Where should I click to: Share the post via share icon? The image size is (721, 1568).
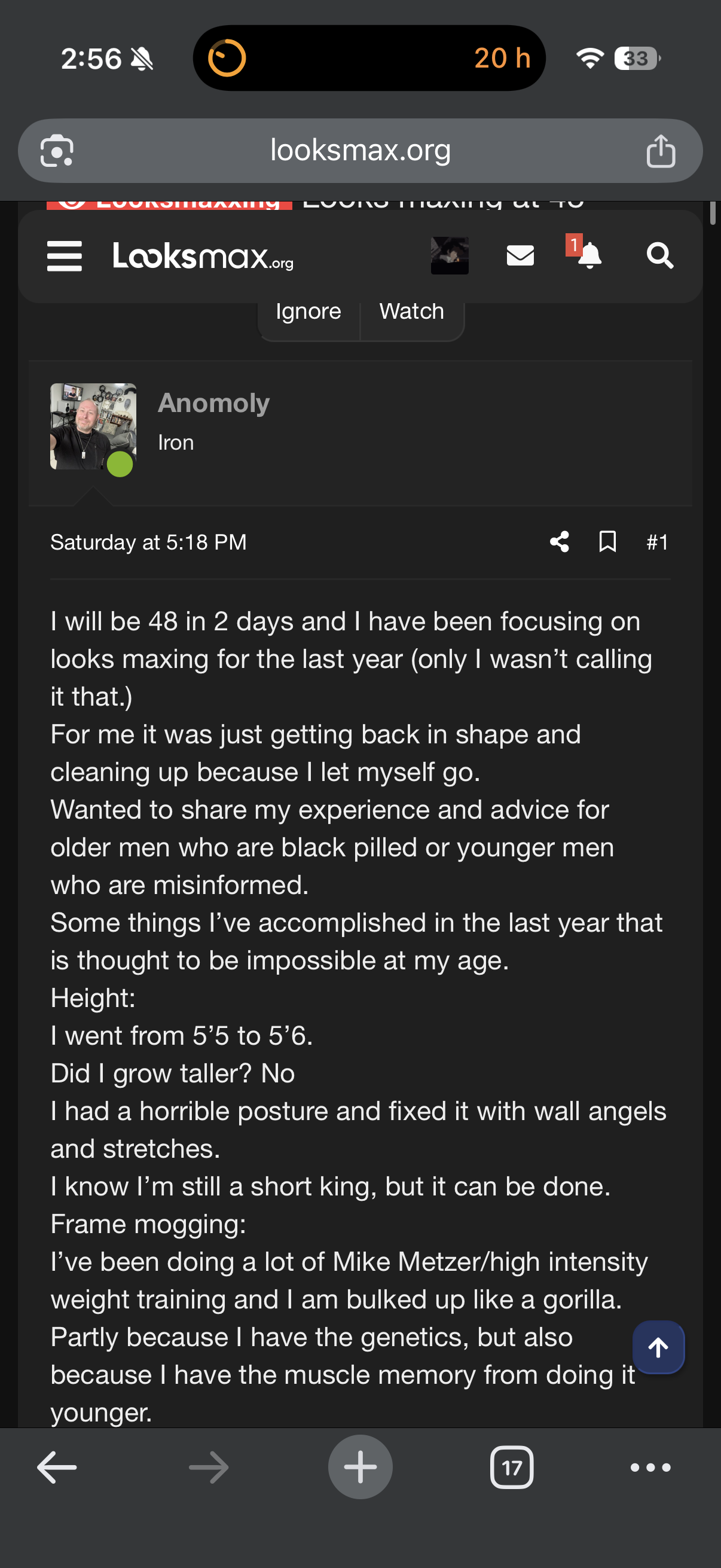pyautogui.click(x=559, y=542)
